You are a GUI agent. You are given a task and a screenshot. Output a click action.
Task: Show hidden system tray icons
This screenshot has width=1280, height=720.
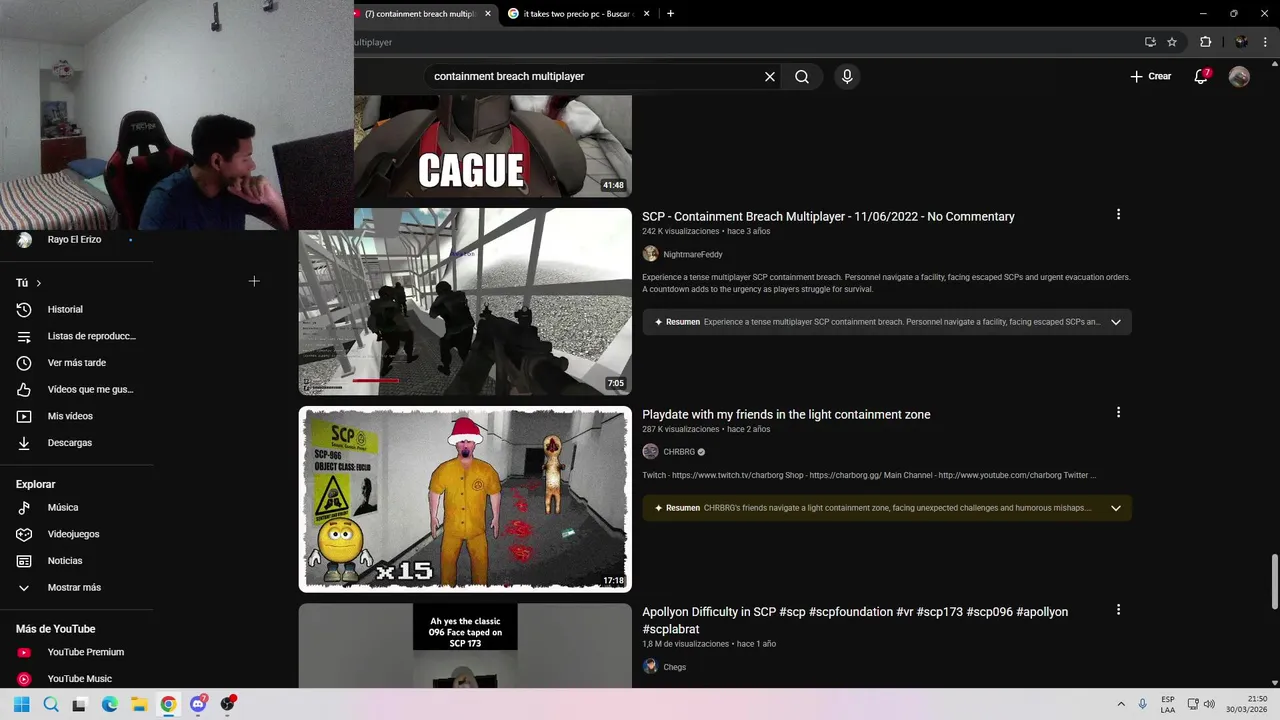click(1120, 704)
